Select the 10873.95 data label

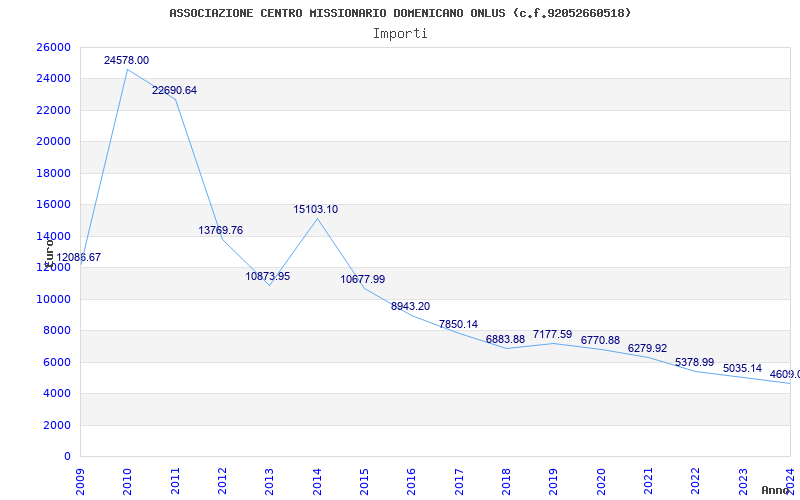pyautogui.click(x=268, y=276)
